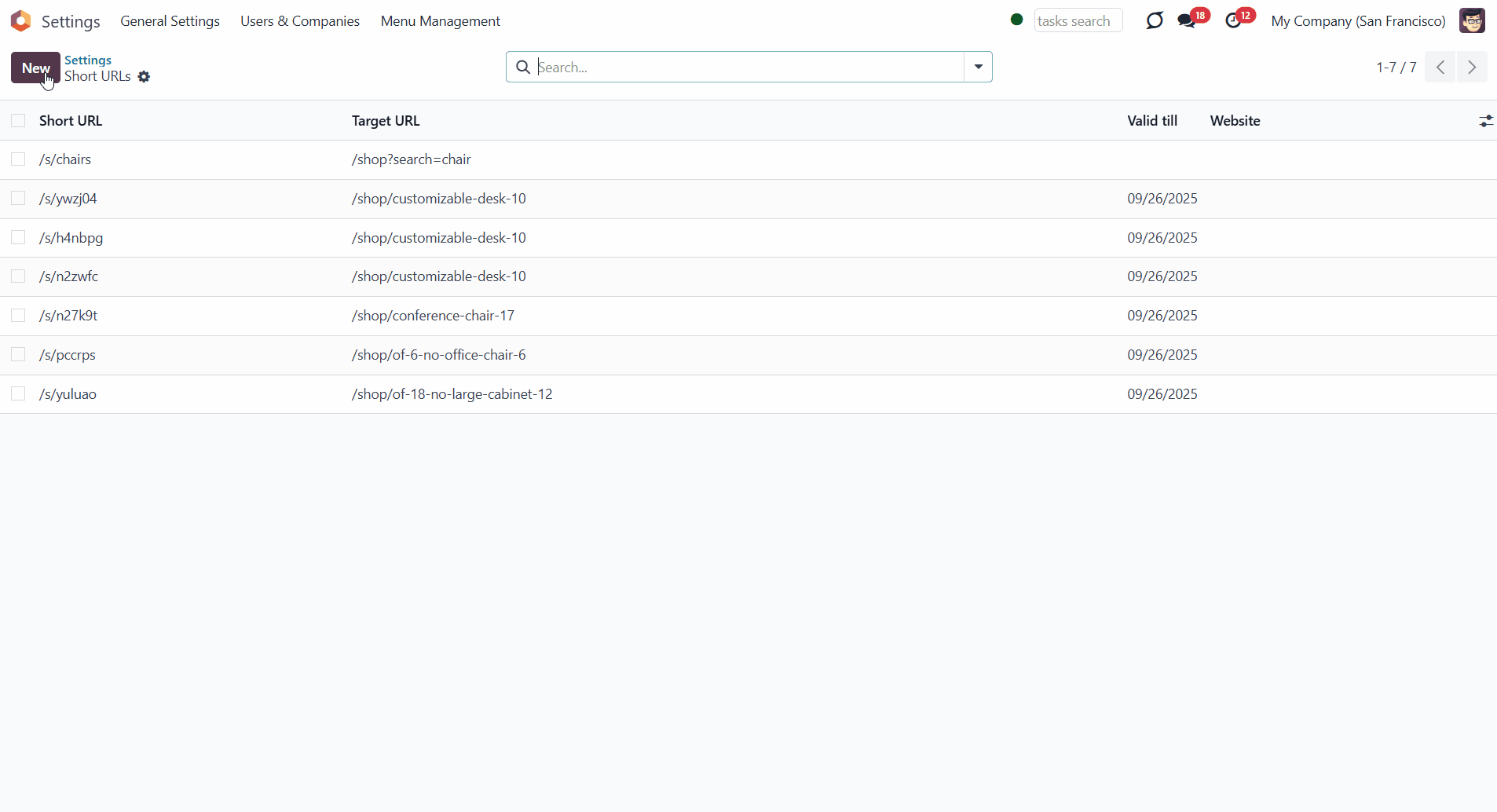Open the /s/n27k9t record
The image size is (1497, 812).
(x=68, y=316)
